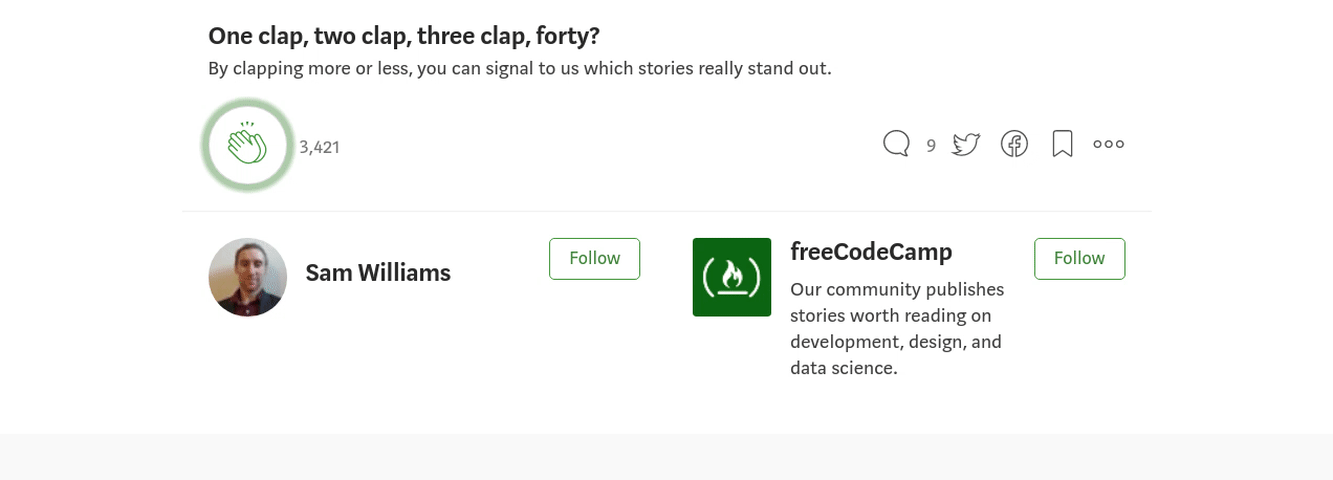1333x480 pixels.
Task: Open Sam Williams' profile picture
Action: [x=248, y=277]
